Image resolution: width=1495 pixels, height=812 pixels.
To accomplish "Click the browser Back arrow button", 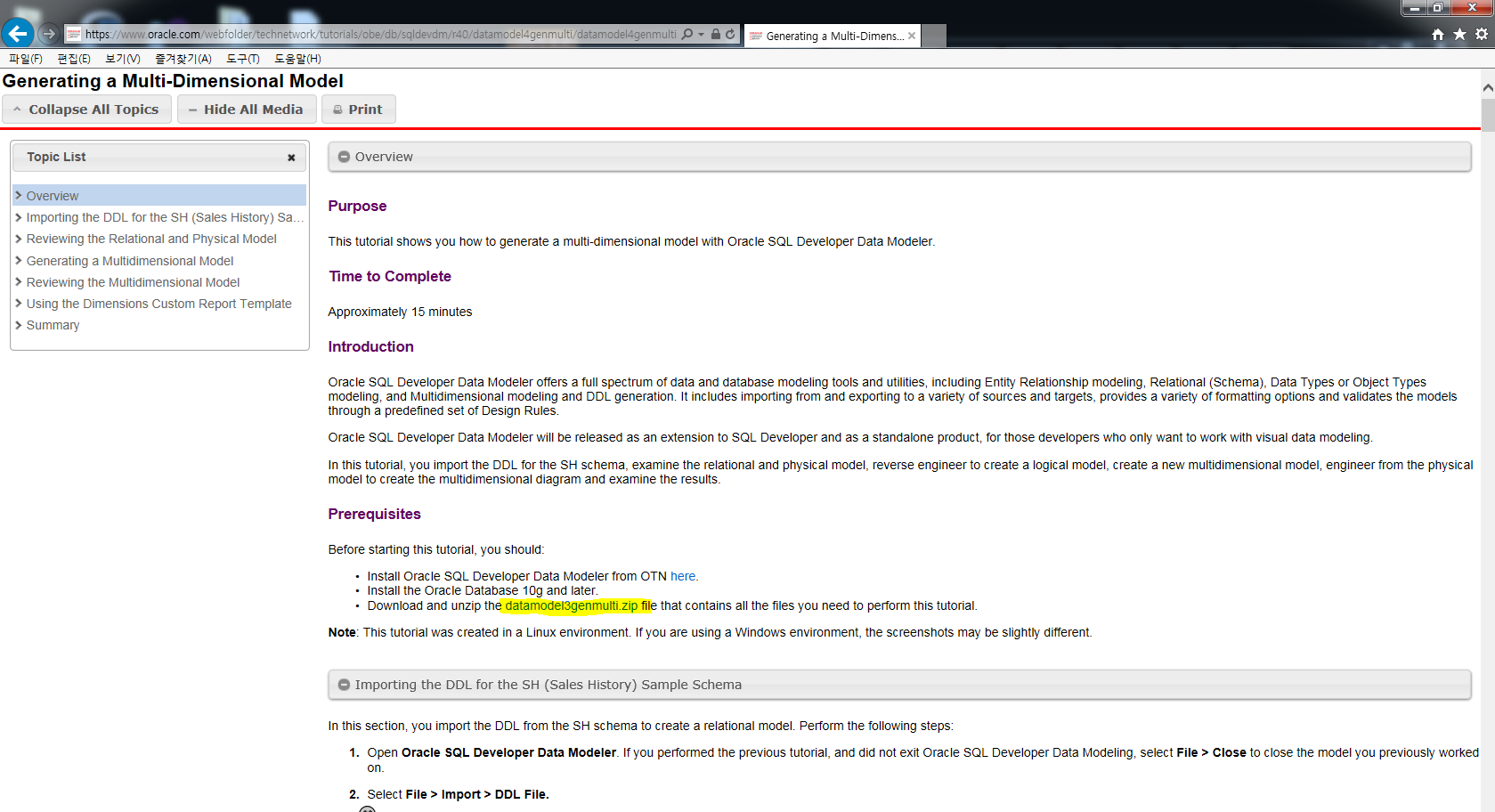I will (18, 34).
